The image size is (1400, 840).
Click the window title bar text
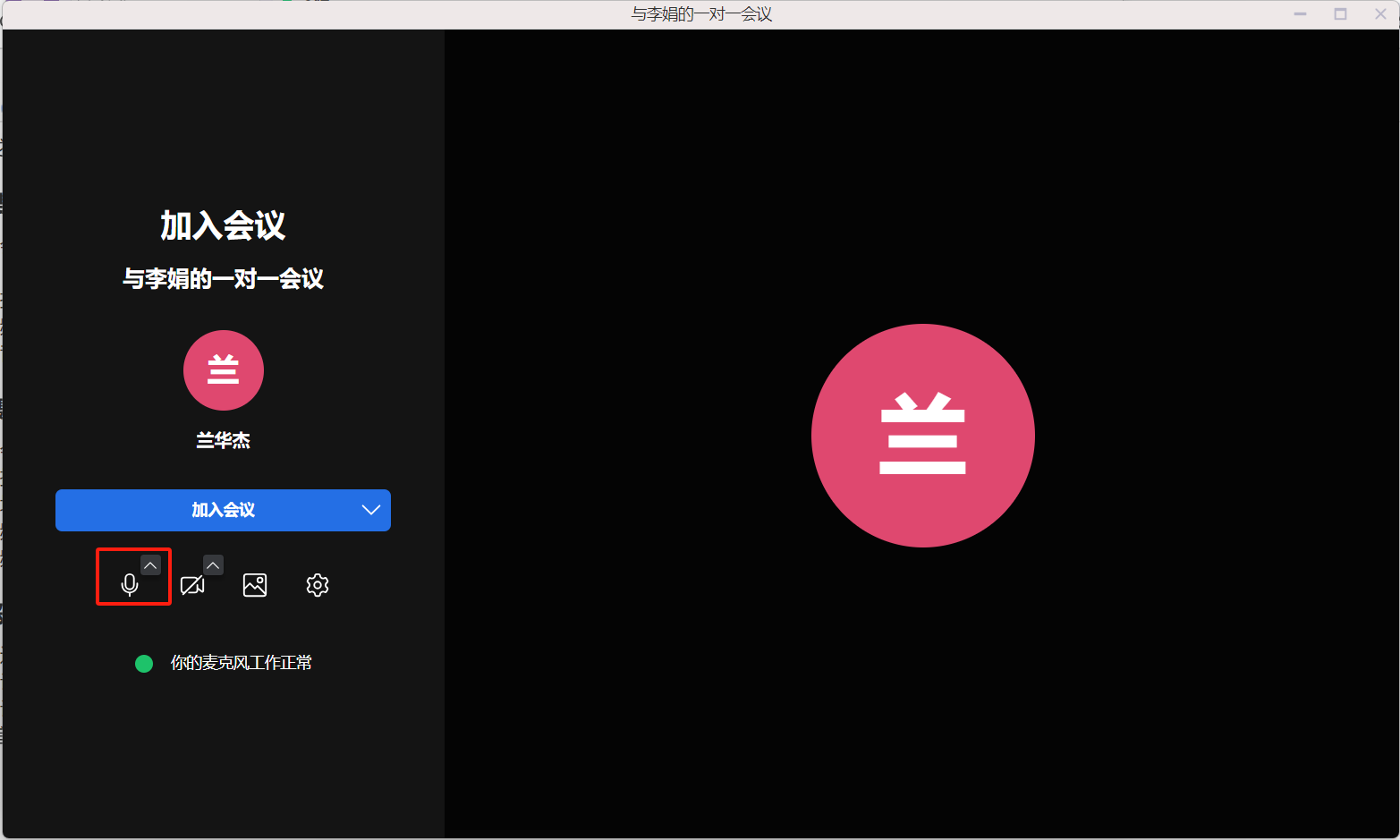click(701, 14)
